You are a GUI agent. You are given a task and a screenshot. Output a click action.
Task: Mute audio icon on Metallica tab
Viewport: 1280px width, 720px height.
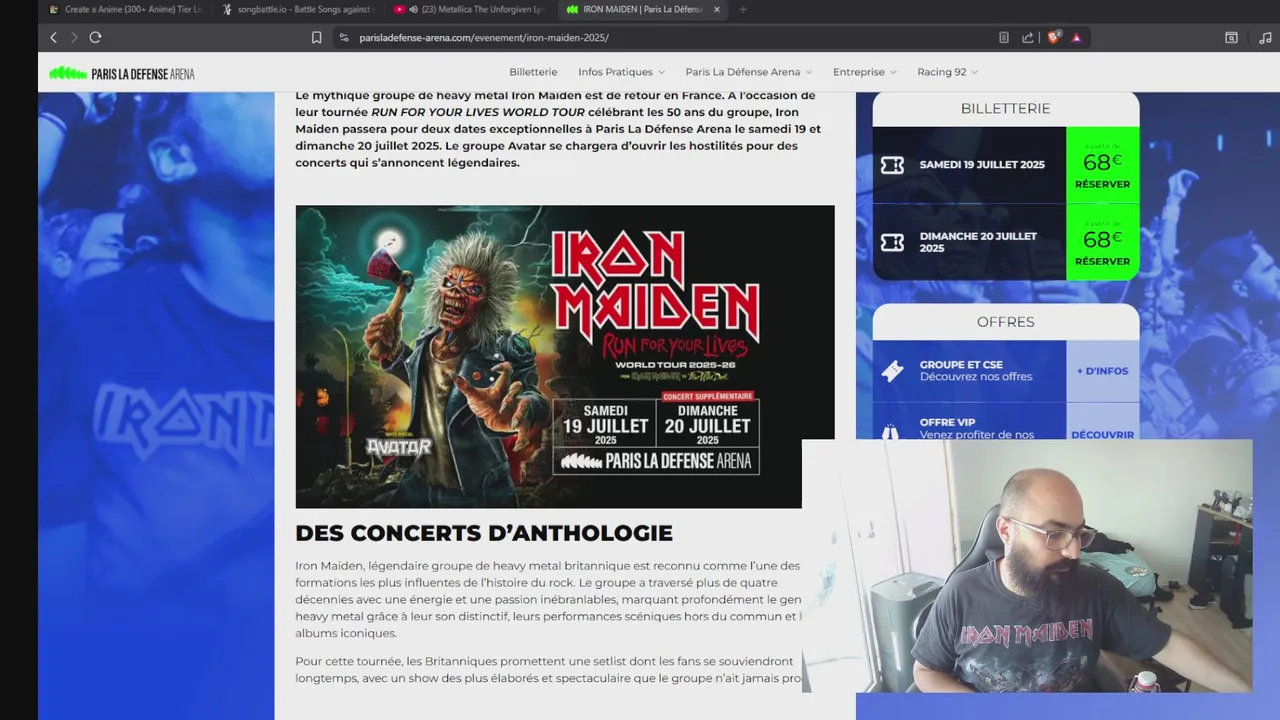(x=413, y=9)
